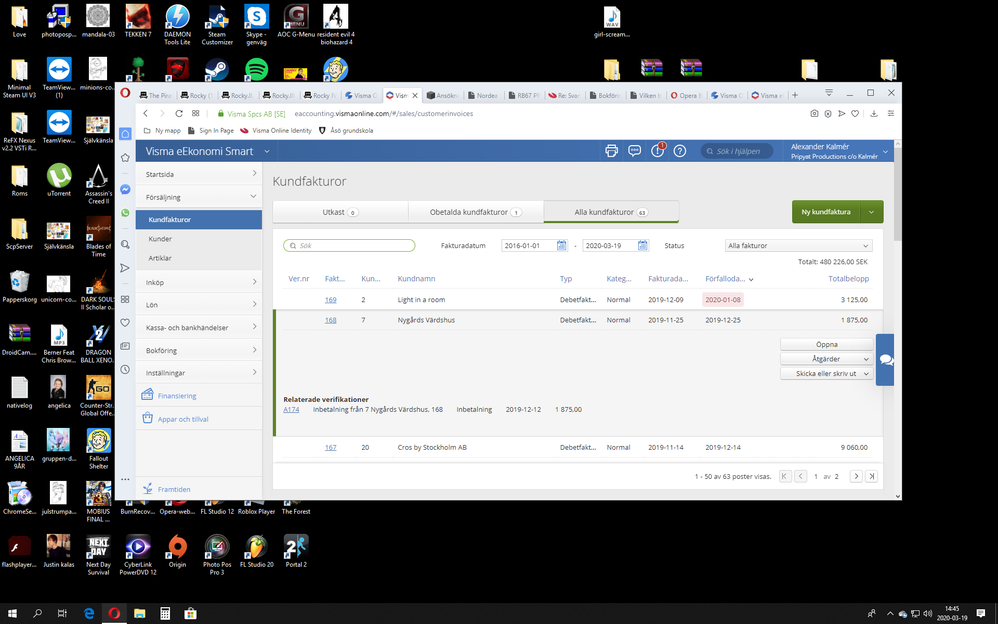Screen dimensions: 998x624
Task: Open the Ny kundfaktura split-button arrow
Action: click(871, 212)
